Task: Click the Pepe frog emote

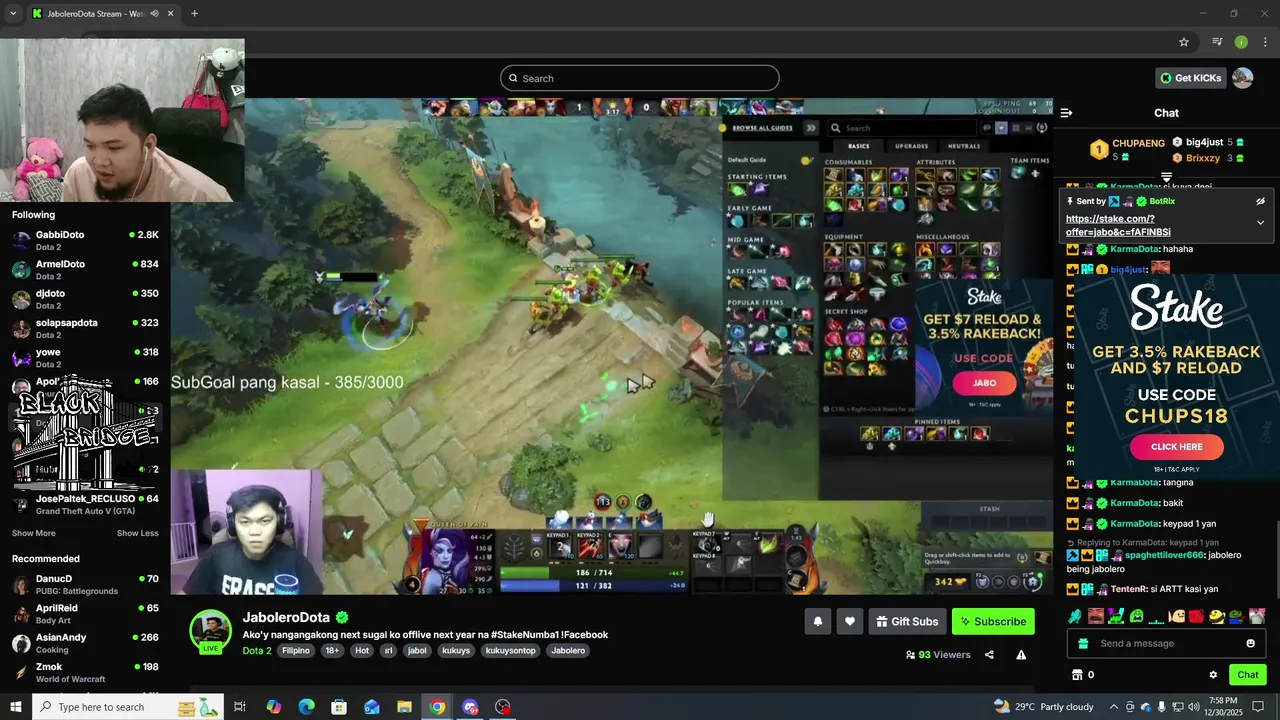Action: coord(1236,616)
